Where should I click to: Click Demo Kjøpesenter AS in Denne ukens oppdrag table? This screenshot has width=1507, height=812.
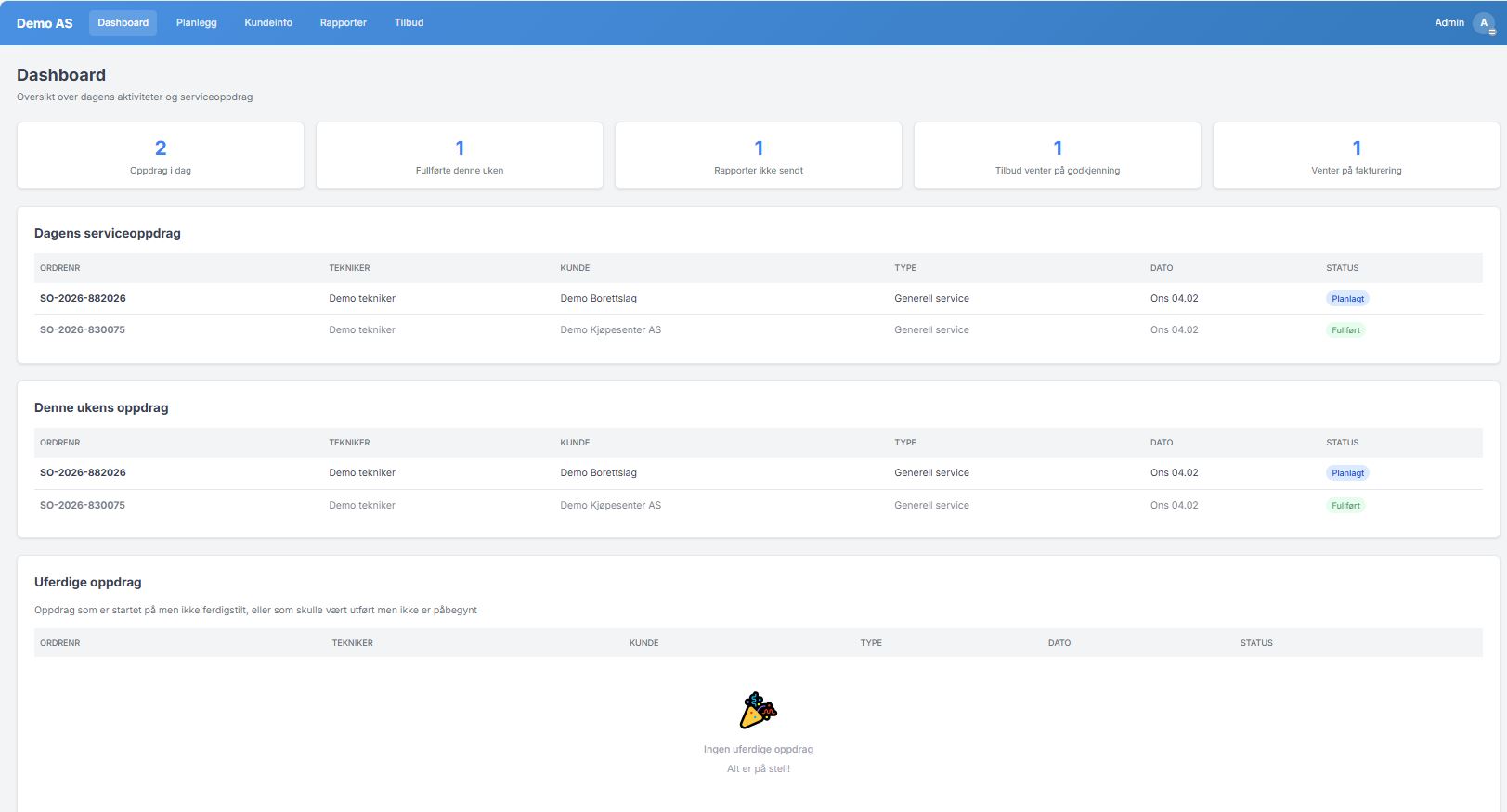click(x=610, y=506)
